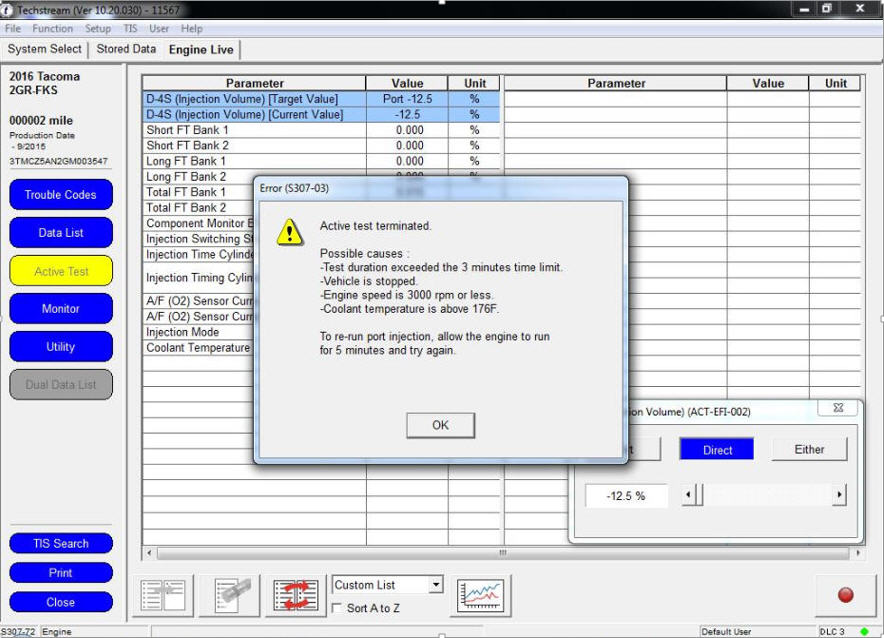Switch to the Stored Data tab
Screen dimensions: 884x638
click(126, 49)
